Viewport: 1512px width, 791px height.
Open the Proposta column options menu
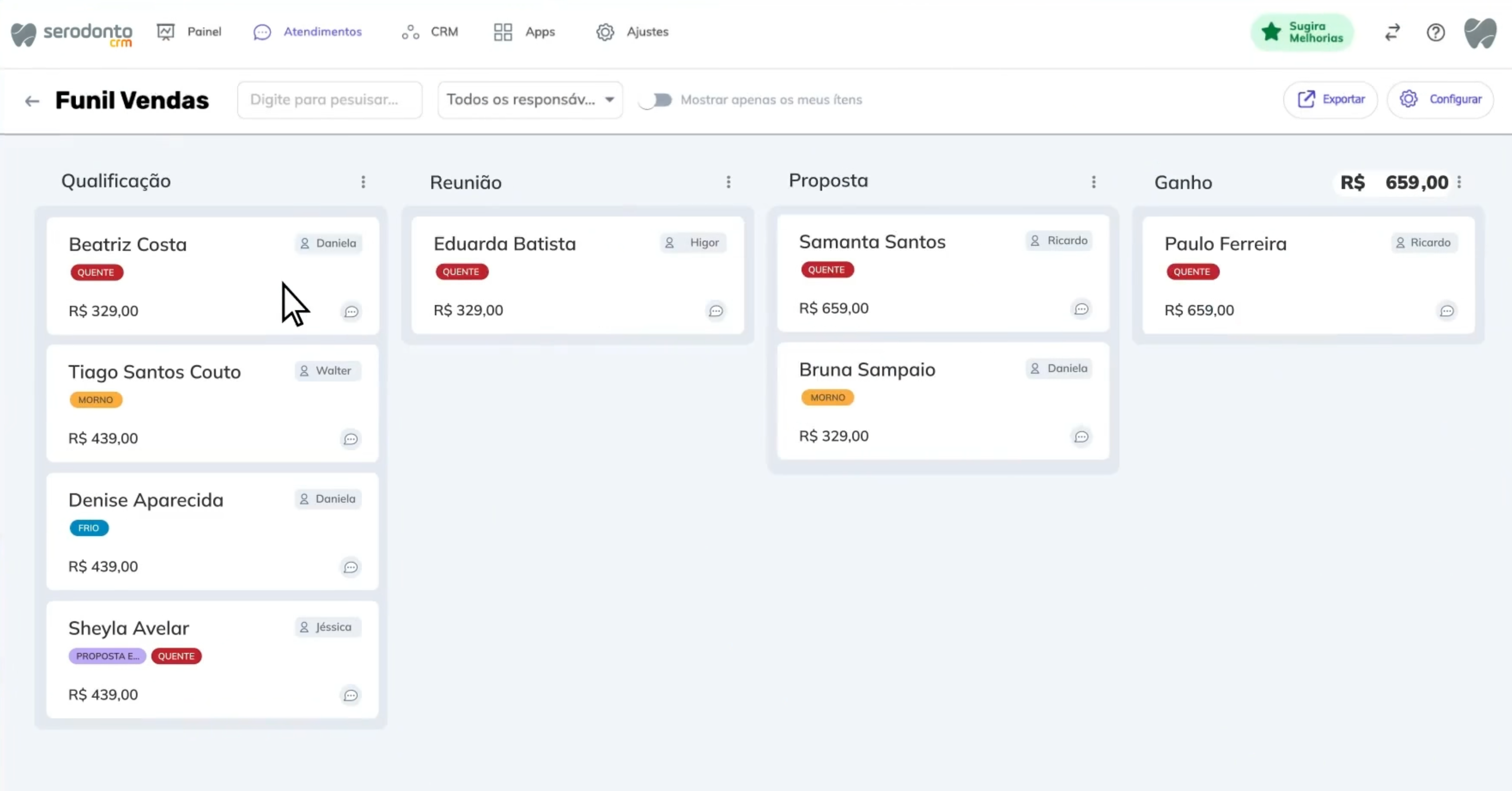pos(1093,182)
